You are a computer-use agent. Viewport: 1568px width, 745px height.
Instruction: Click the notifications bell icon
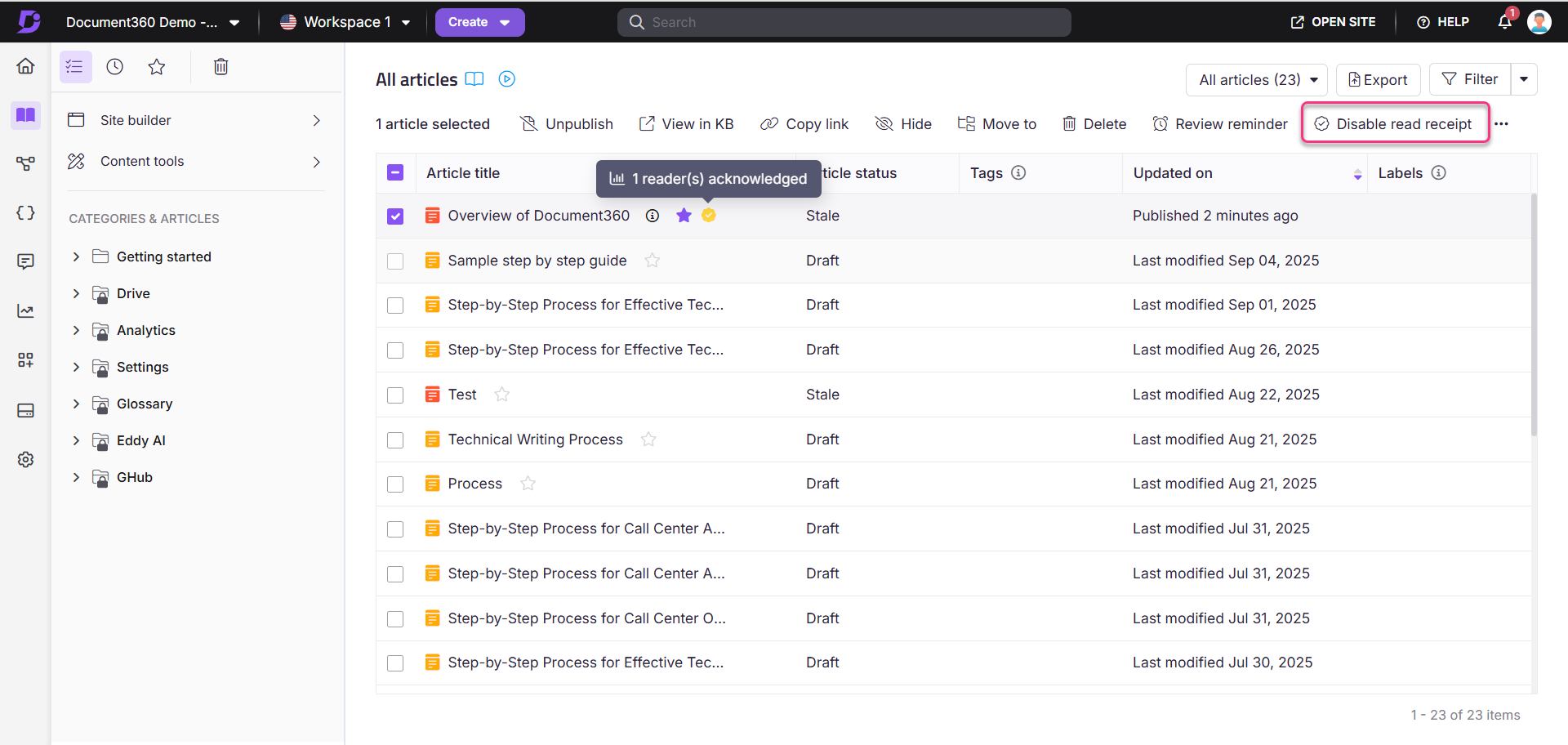pyautogui.click(x=1504, y=22)
